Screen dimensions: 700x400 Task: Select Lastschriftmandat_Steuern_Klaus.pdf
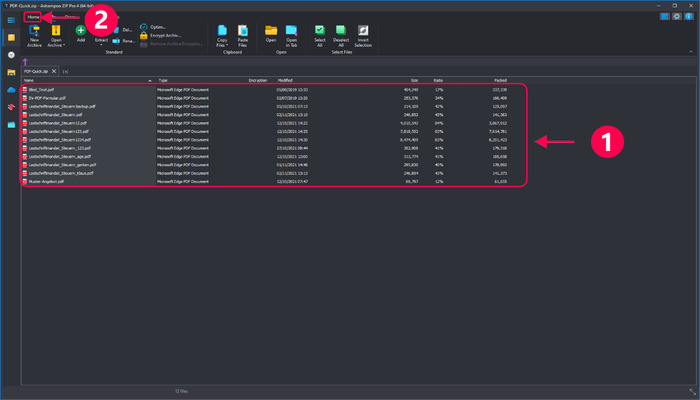[61, 173]
